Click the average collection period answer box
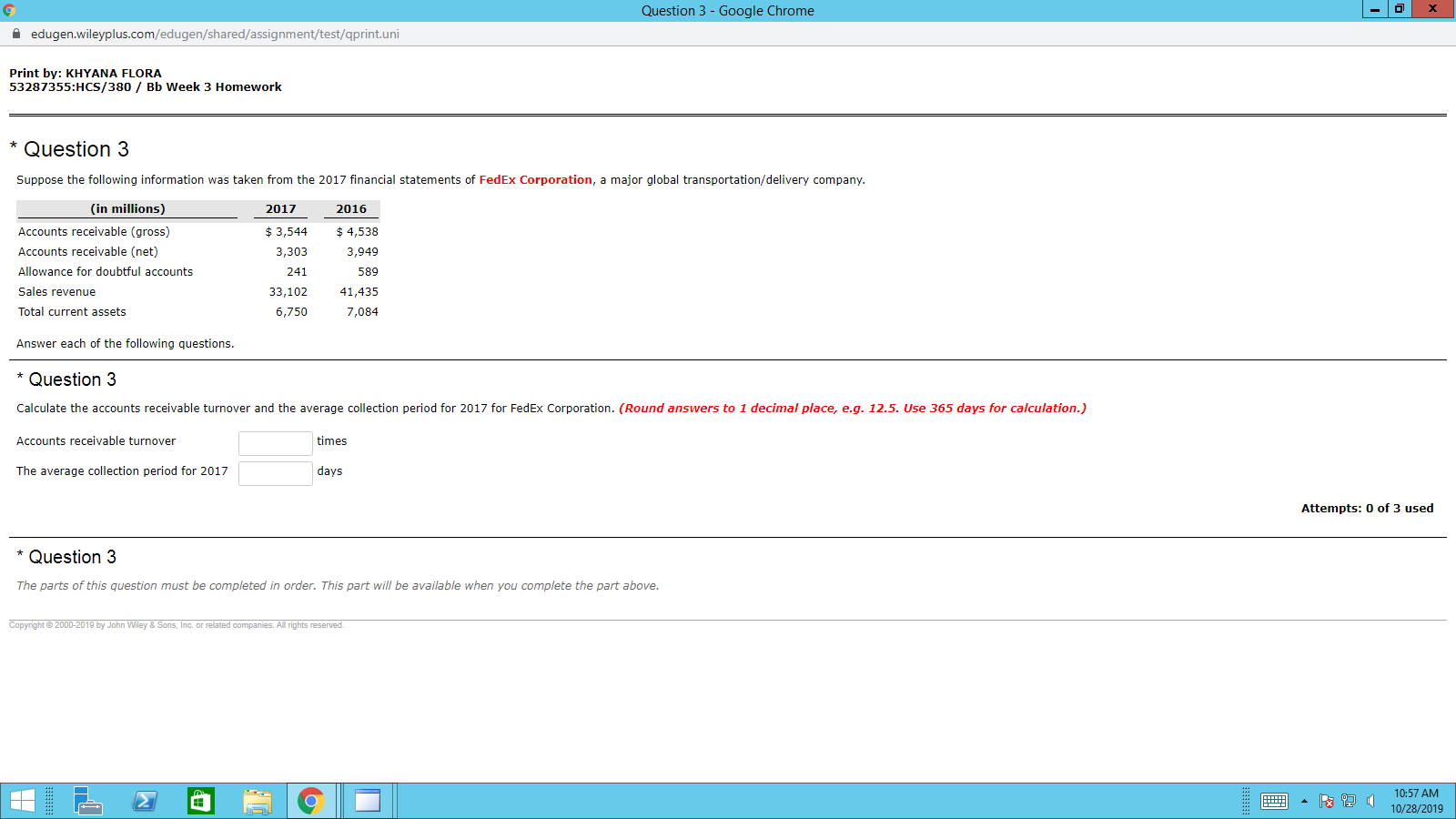 click(275, 473)
